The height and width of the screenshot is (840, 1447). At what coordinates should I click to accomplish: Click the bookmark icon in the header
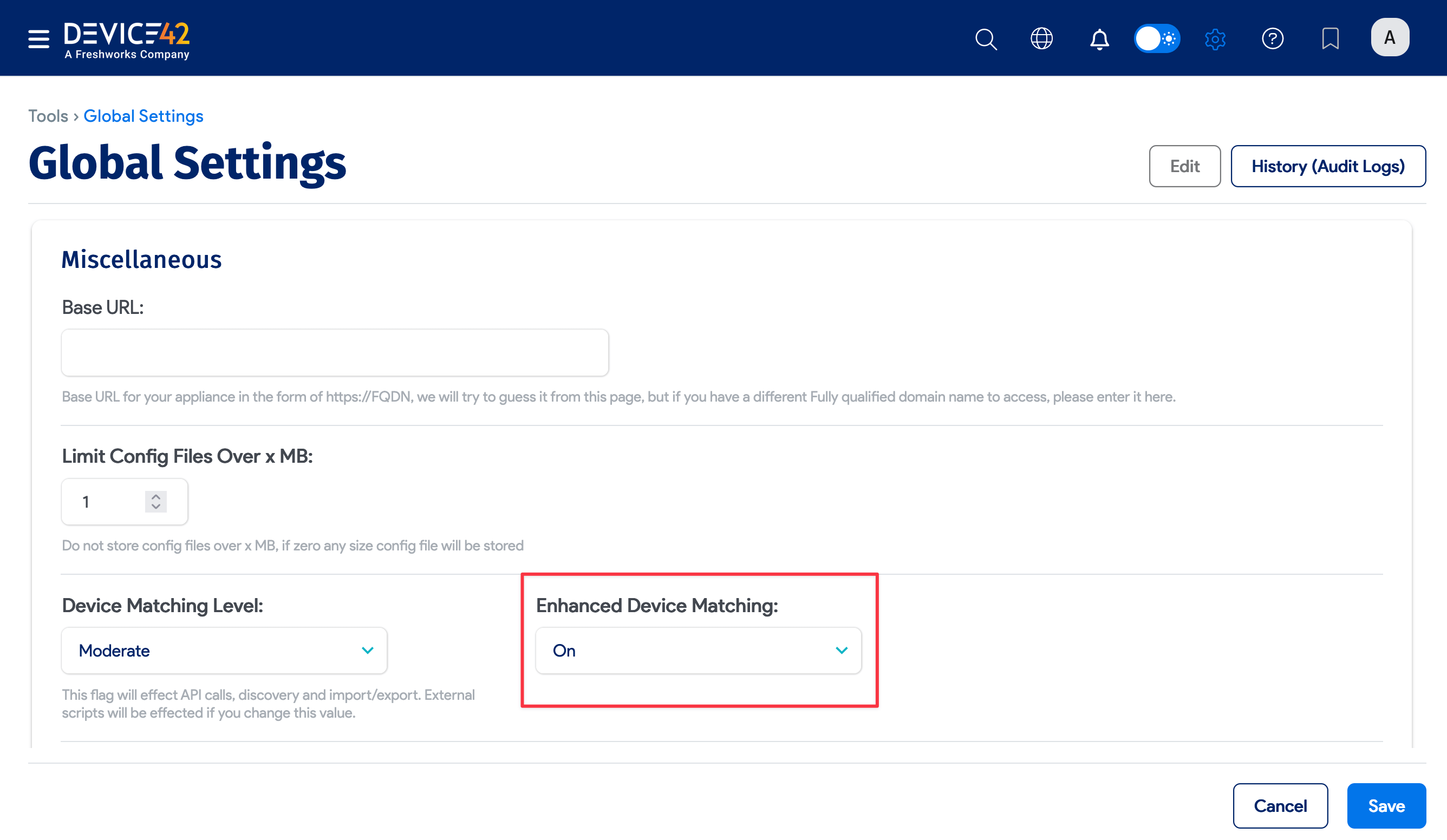click(1330, 38)
